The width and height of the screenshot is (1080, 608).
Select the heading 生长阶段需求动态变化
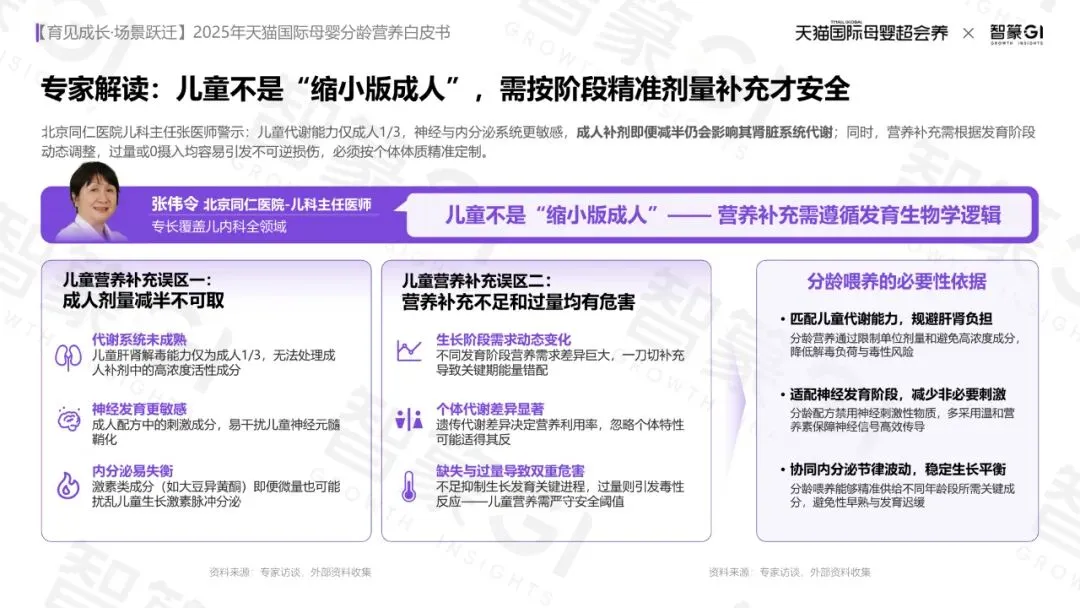pos(503,339)
